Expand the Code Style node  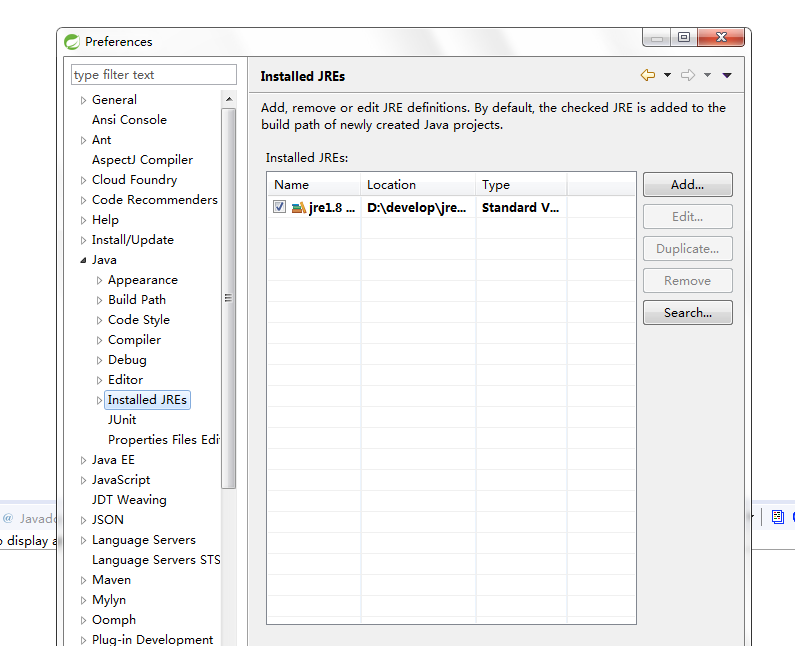99,320
